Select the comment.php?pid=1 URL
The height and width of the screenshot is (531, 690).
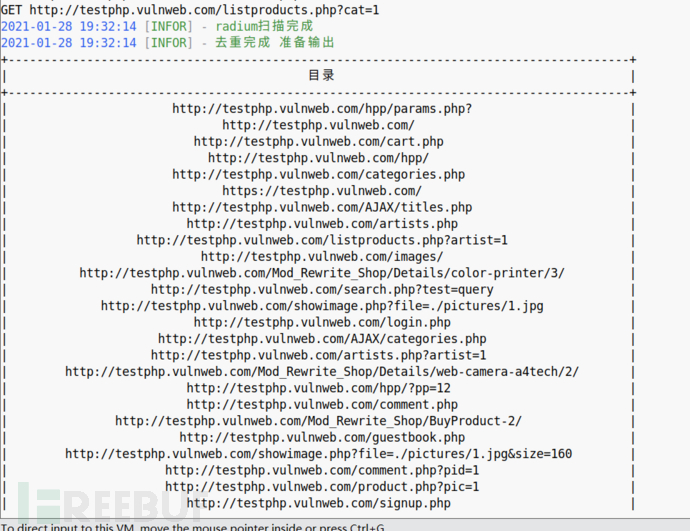322,470
